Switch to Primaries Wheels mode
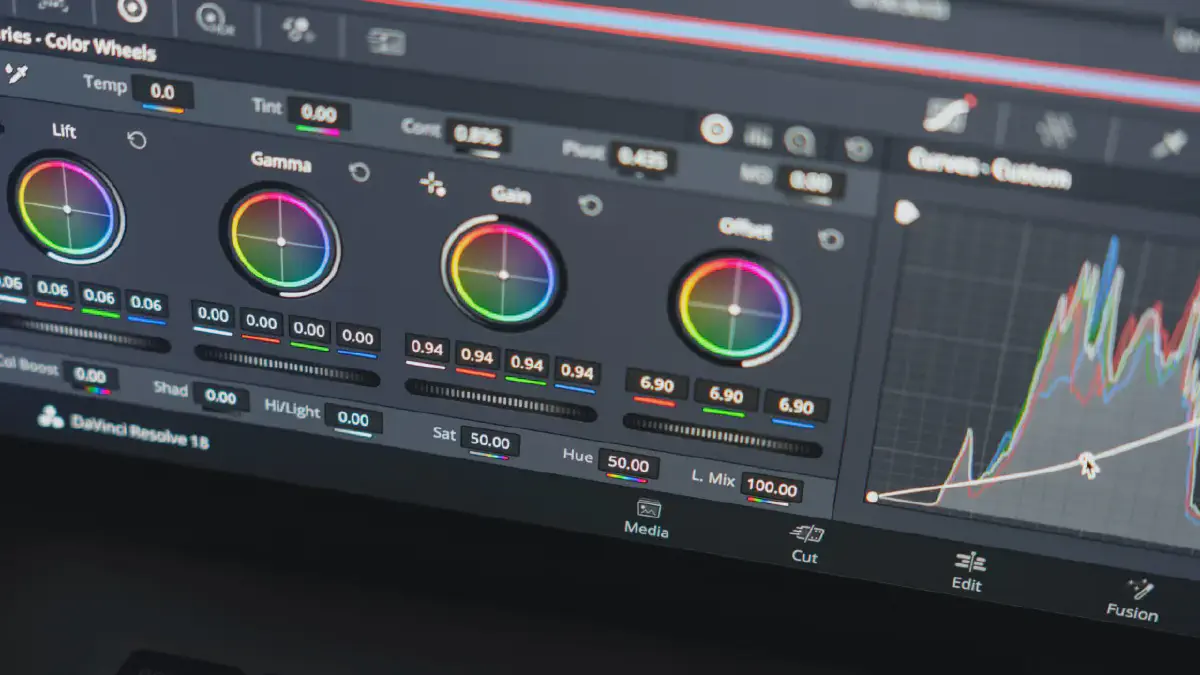Screen dimensions: 1200x675 [x=715, y=129]
